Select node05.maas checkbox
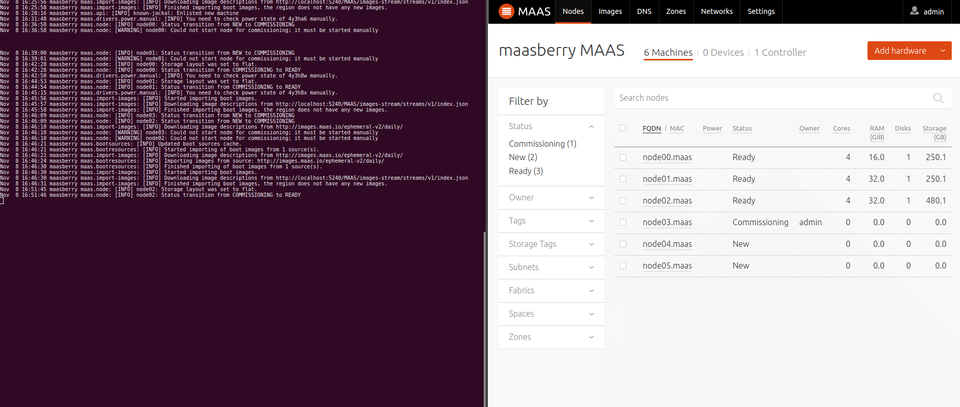The image size is (960, 407). (623, 266)
